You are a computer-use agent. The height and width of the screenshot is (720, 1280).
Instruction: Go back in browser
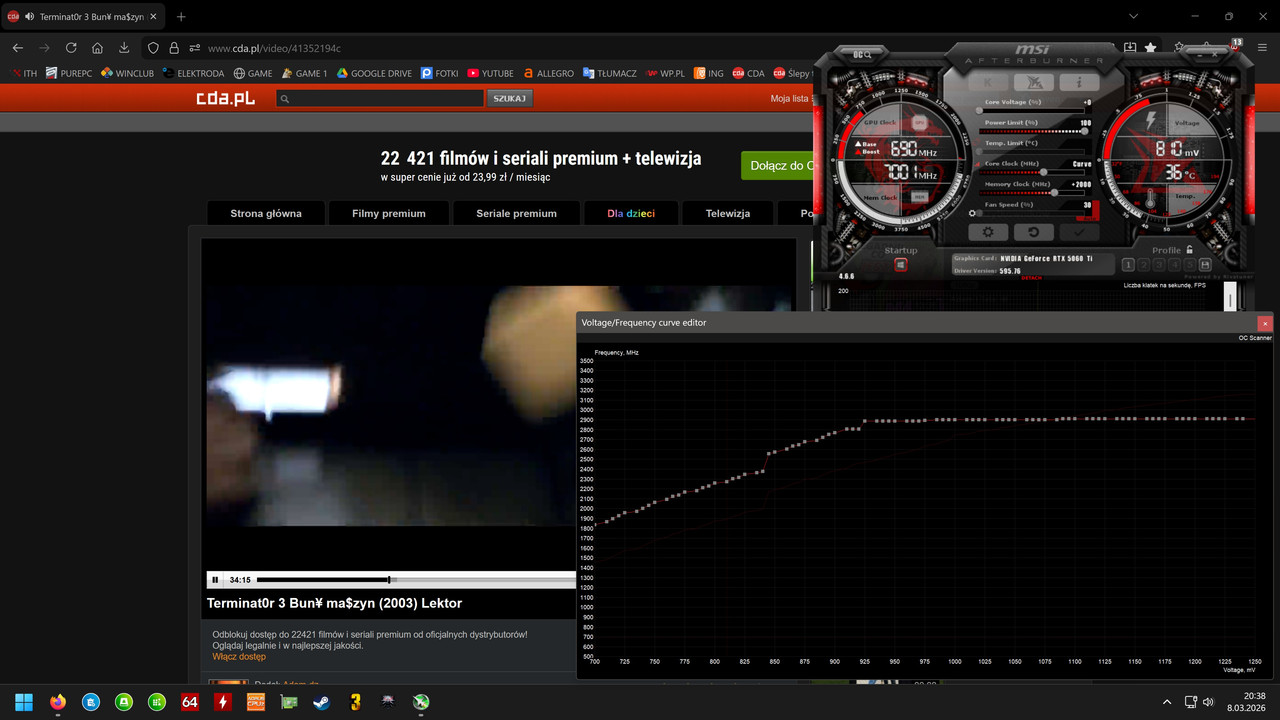click(x=18, y=48)
